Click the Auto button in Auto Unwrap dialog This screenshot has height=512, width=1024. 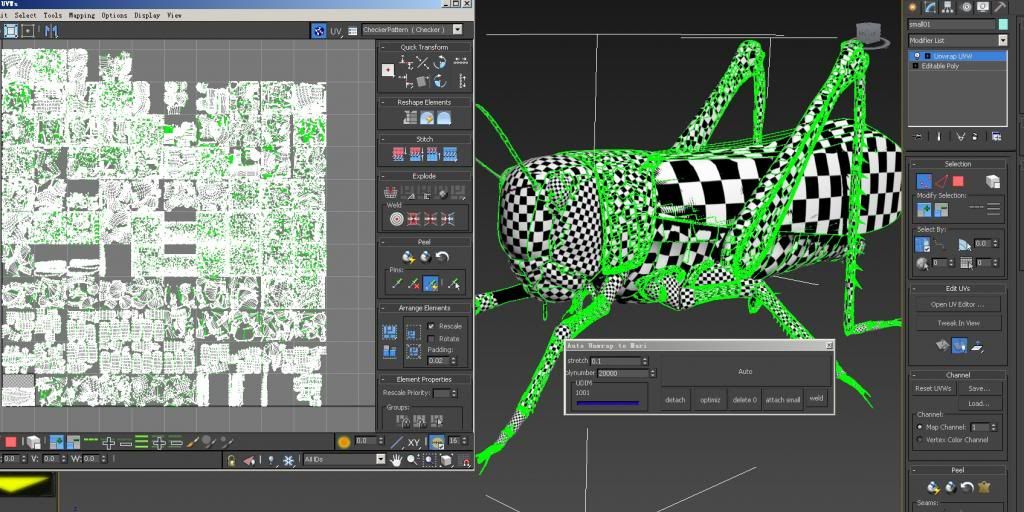coord(746,371)
